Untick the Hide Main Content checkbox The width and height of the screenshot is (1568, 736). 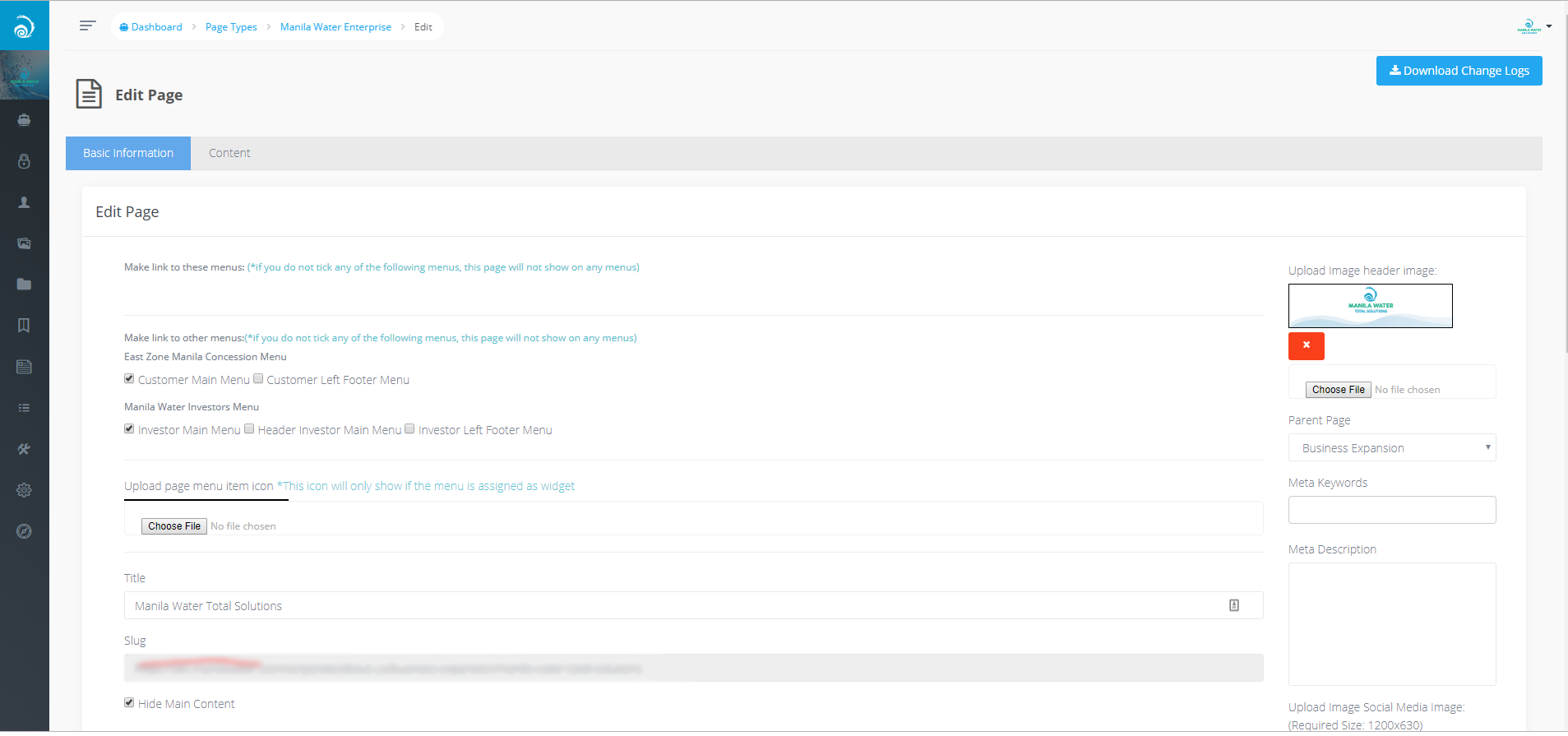[x=129, y=703]
